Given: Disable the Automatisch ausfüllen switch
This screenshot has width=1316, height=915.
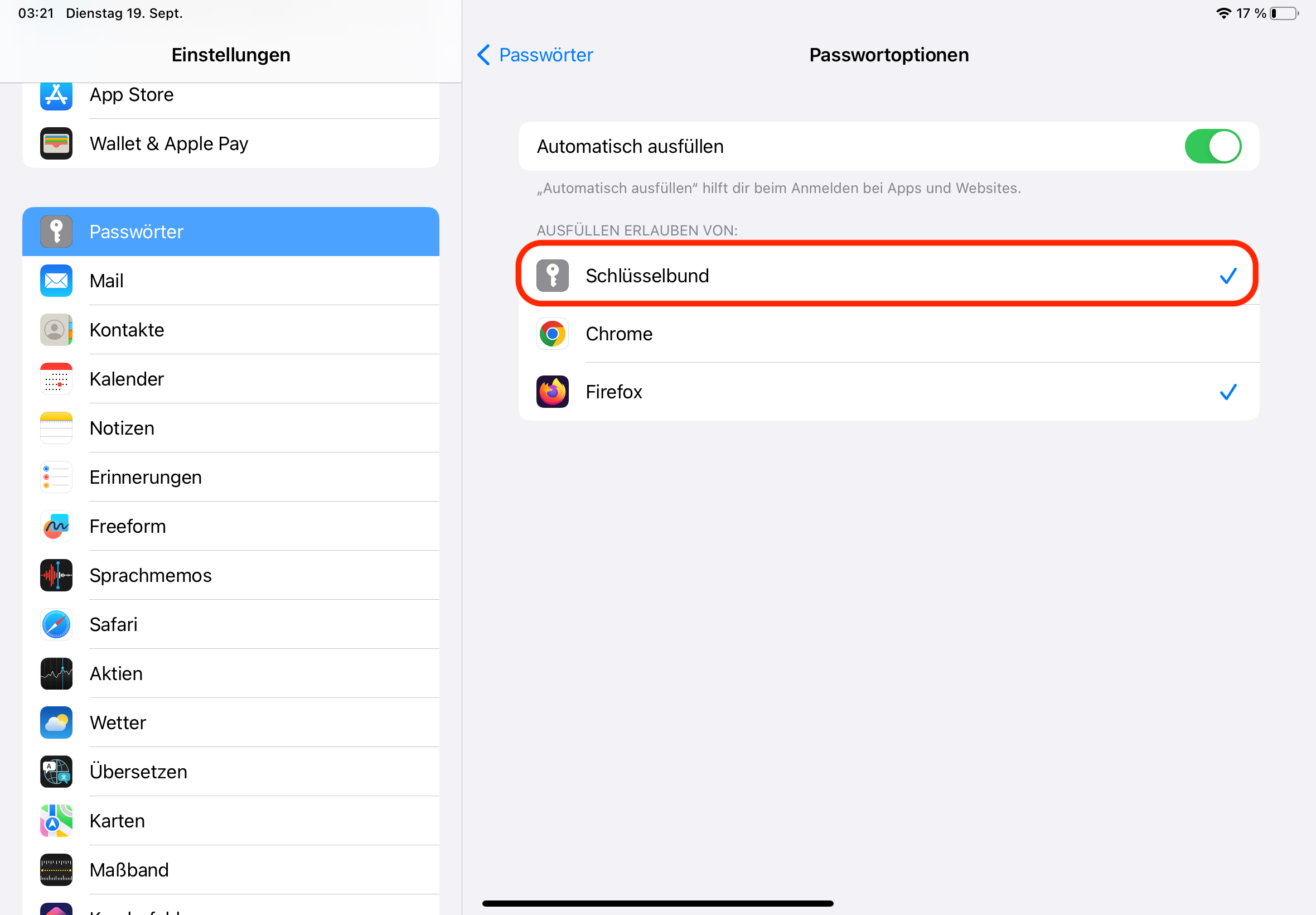Looking at the screenshot, I should point(1212,146).
